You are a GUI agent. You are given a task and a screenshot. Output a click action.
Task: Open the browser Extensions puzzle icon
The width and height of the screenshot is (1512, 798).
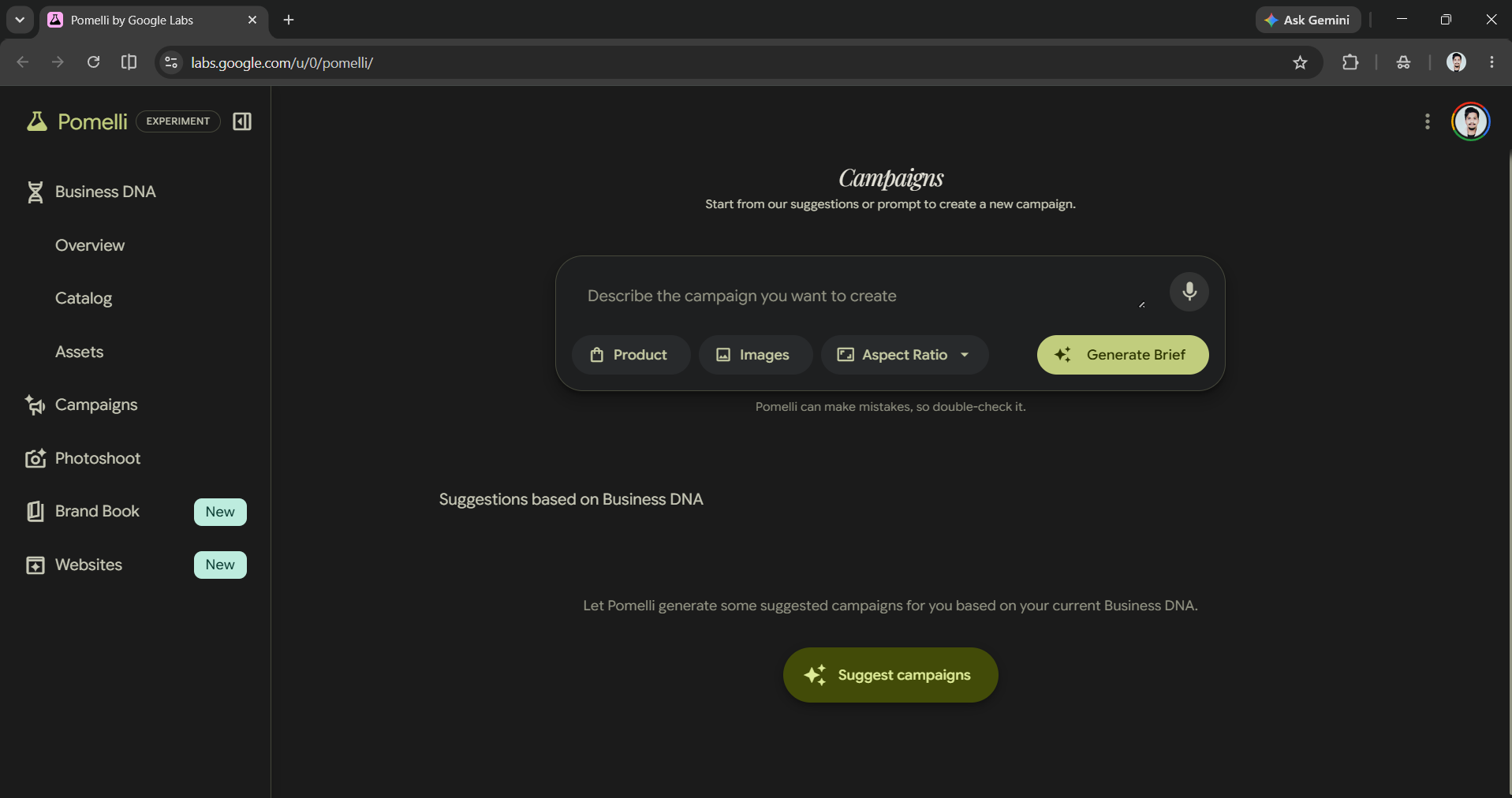click(1350, 62)
